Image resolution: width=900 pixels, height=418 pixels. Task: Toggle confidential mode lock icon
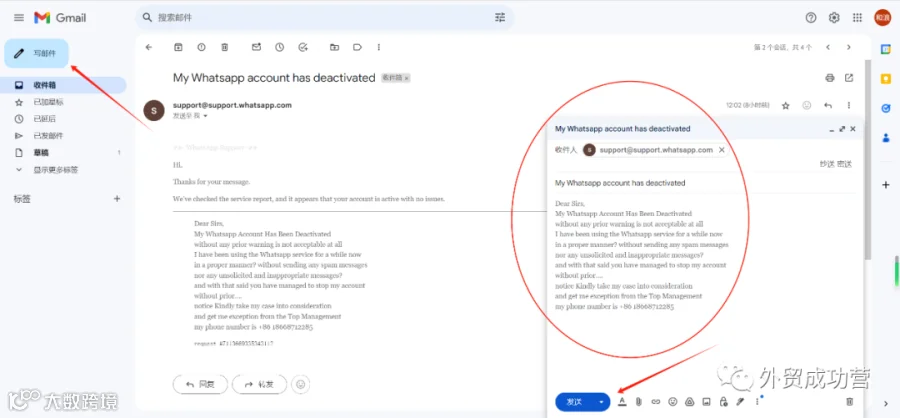click(724, 402)
